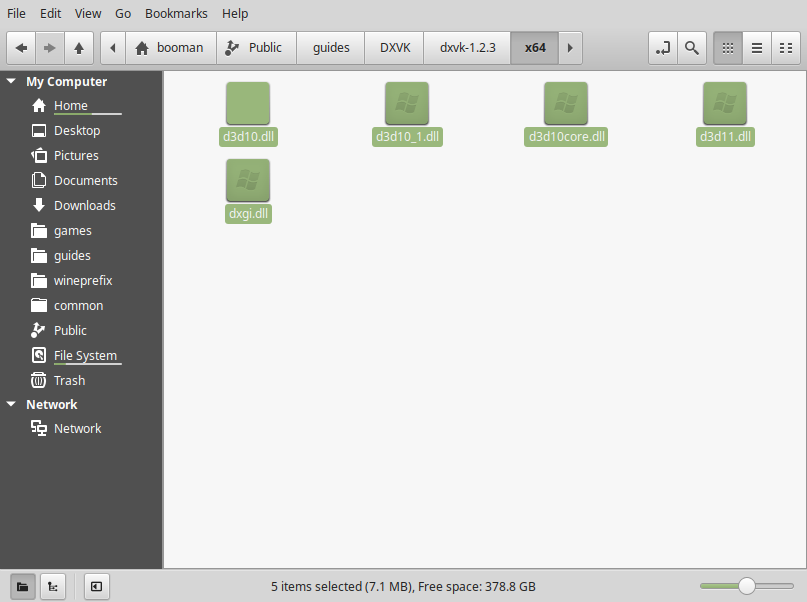The width and height of the screenshot is (807, 602).
Task: Select the d3d10core.dll file icon
Action: click(x=566, y=103)
